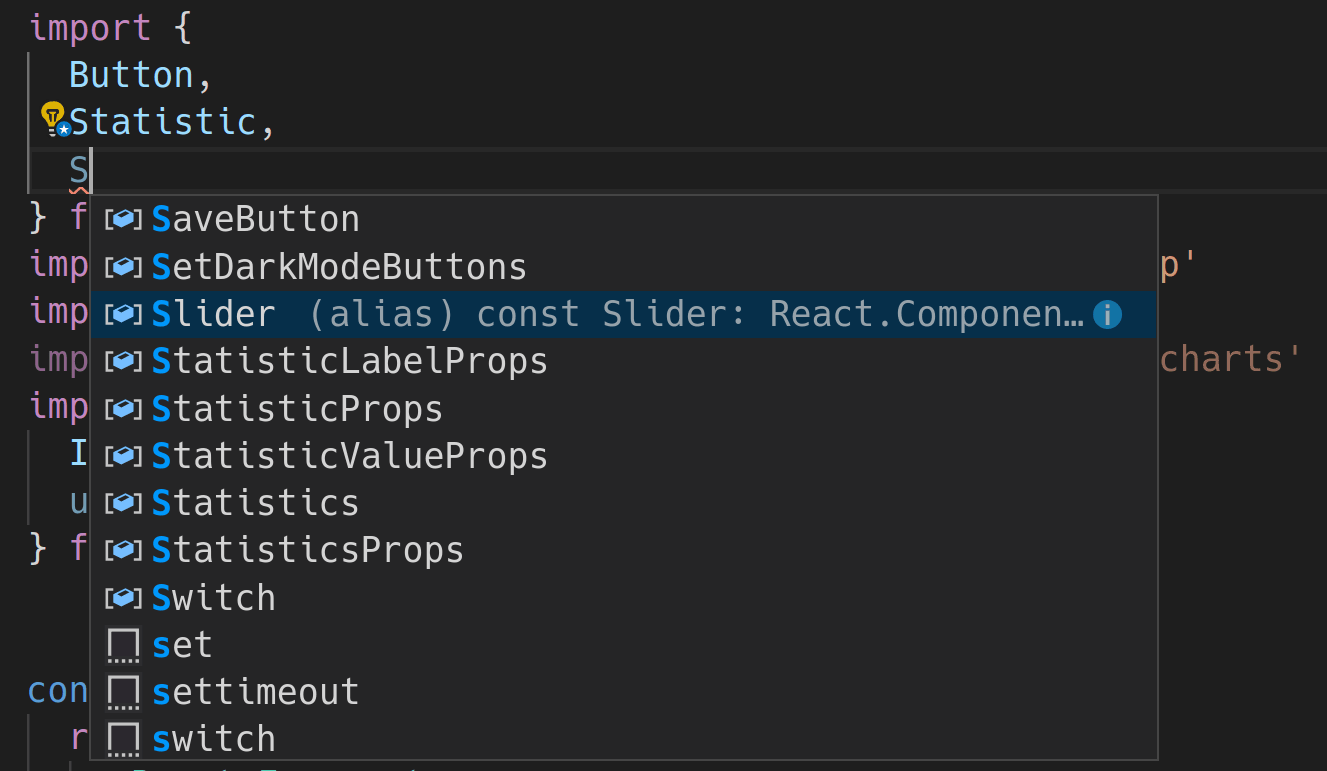Click the lightbulb code action icon

click(x=53, y=119)
